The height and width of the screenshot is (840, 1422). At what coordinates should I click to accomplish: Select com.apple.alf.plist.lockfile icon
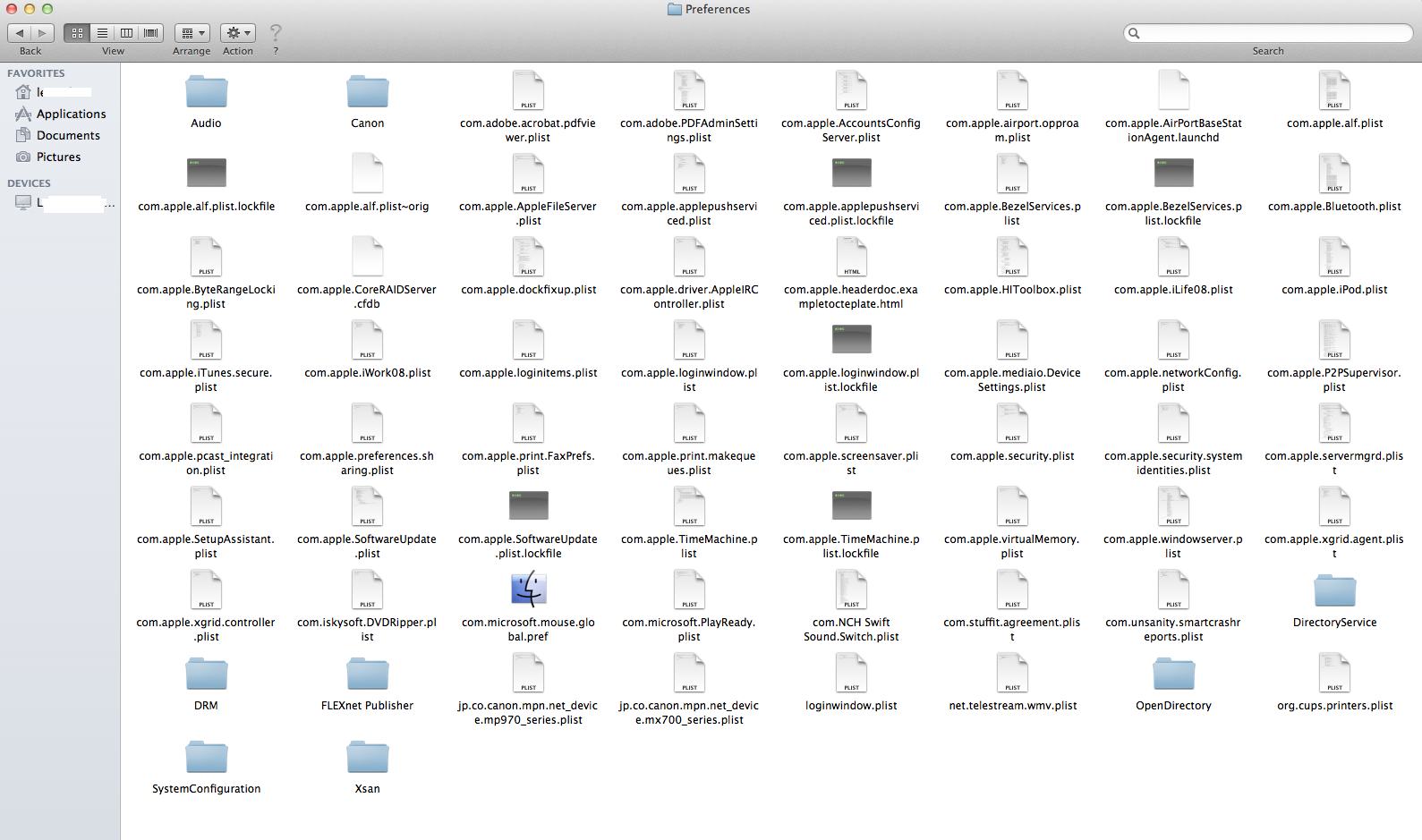click(x=207, y=173)
